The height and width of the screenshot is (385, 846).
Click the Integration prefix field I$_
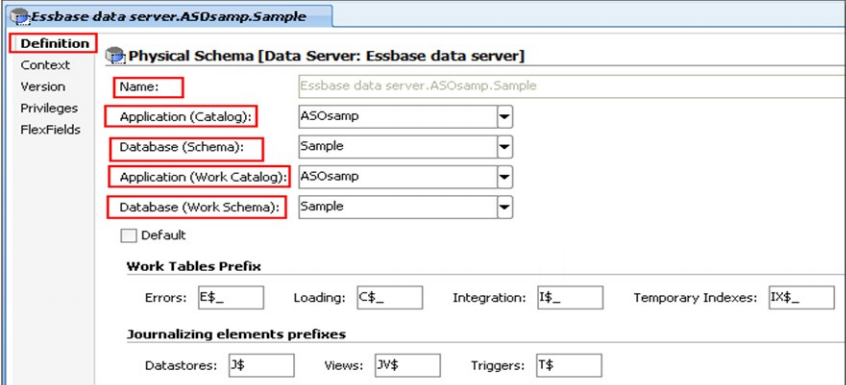(x=570, y=298)
